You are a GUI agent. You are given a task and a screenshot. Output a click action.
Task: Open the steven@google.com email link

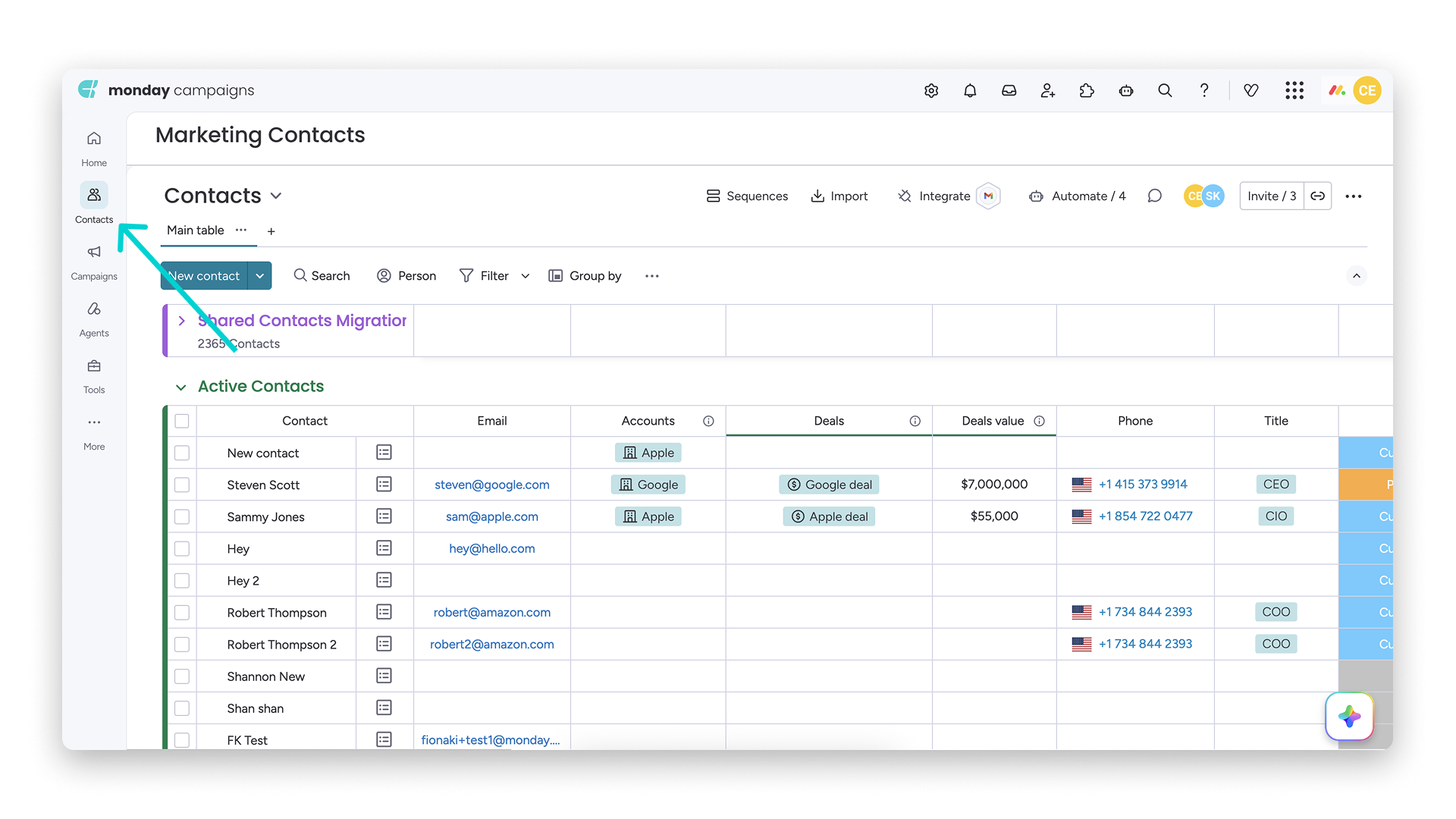point(492,485)
